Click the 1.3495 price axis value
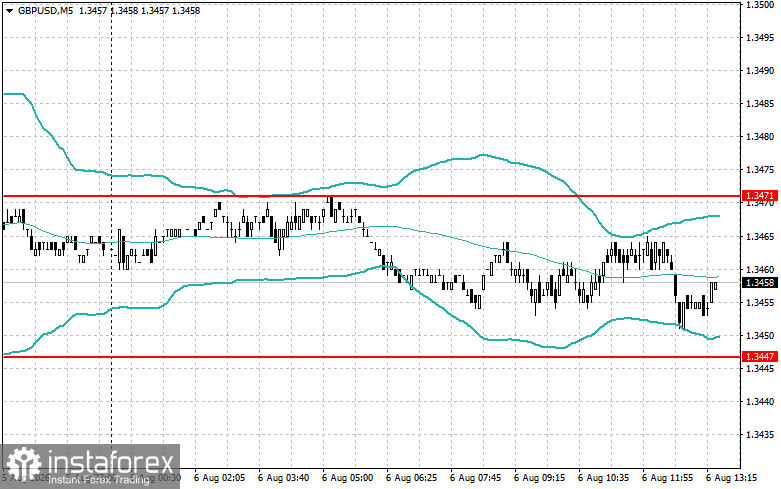Viewport: 781px width, 489px height. 760,38
